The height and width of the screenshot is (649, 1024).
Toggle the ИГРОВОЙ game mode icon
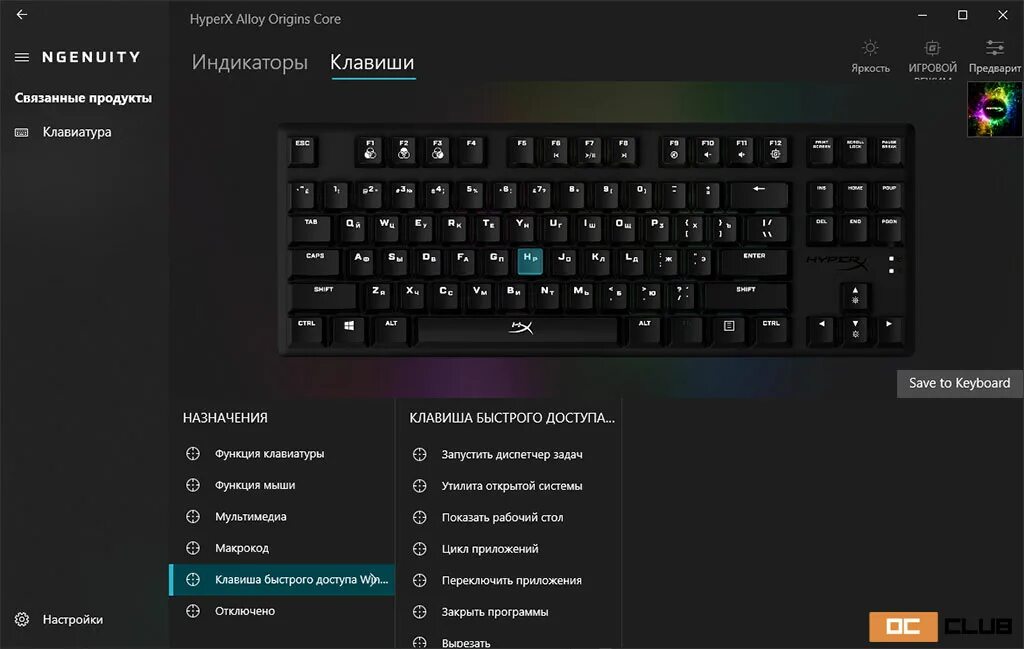(933, 55)
